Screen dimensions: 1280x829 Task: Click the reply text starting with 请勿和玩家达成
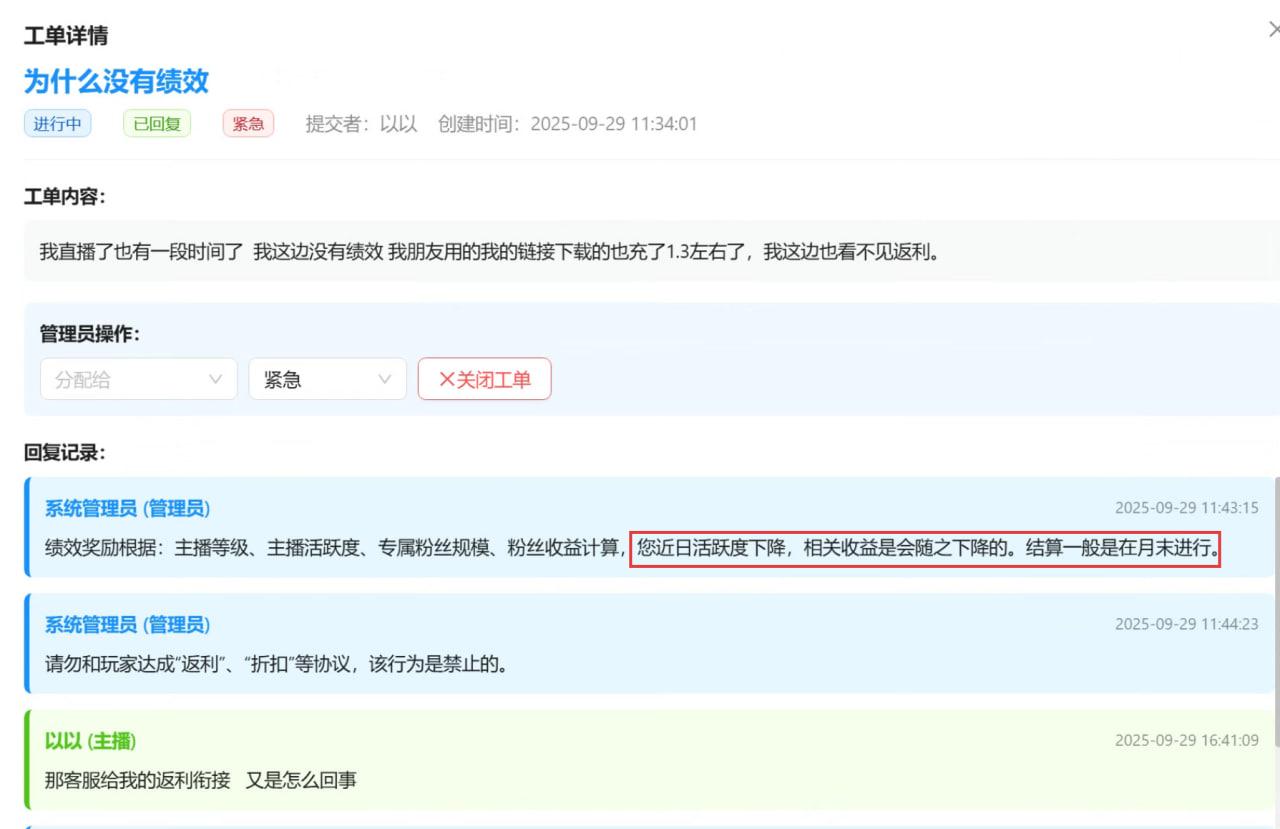tap(275, 664)
